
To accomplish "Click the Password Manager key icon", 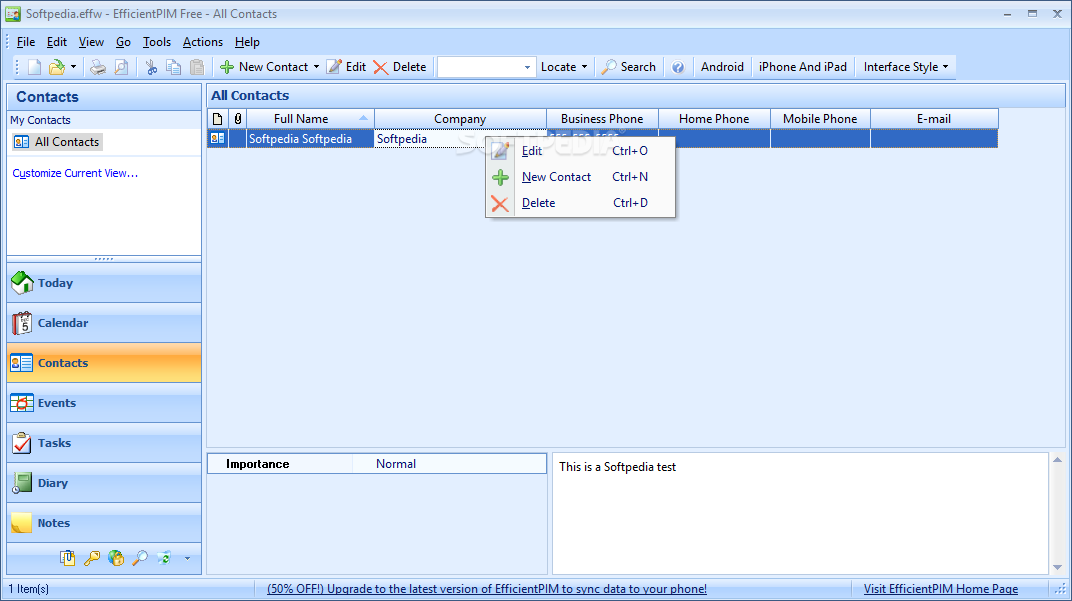I will point(92,559).
